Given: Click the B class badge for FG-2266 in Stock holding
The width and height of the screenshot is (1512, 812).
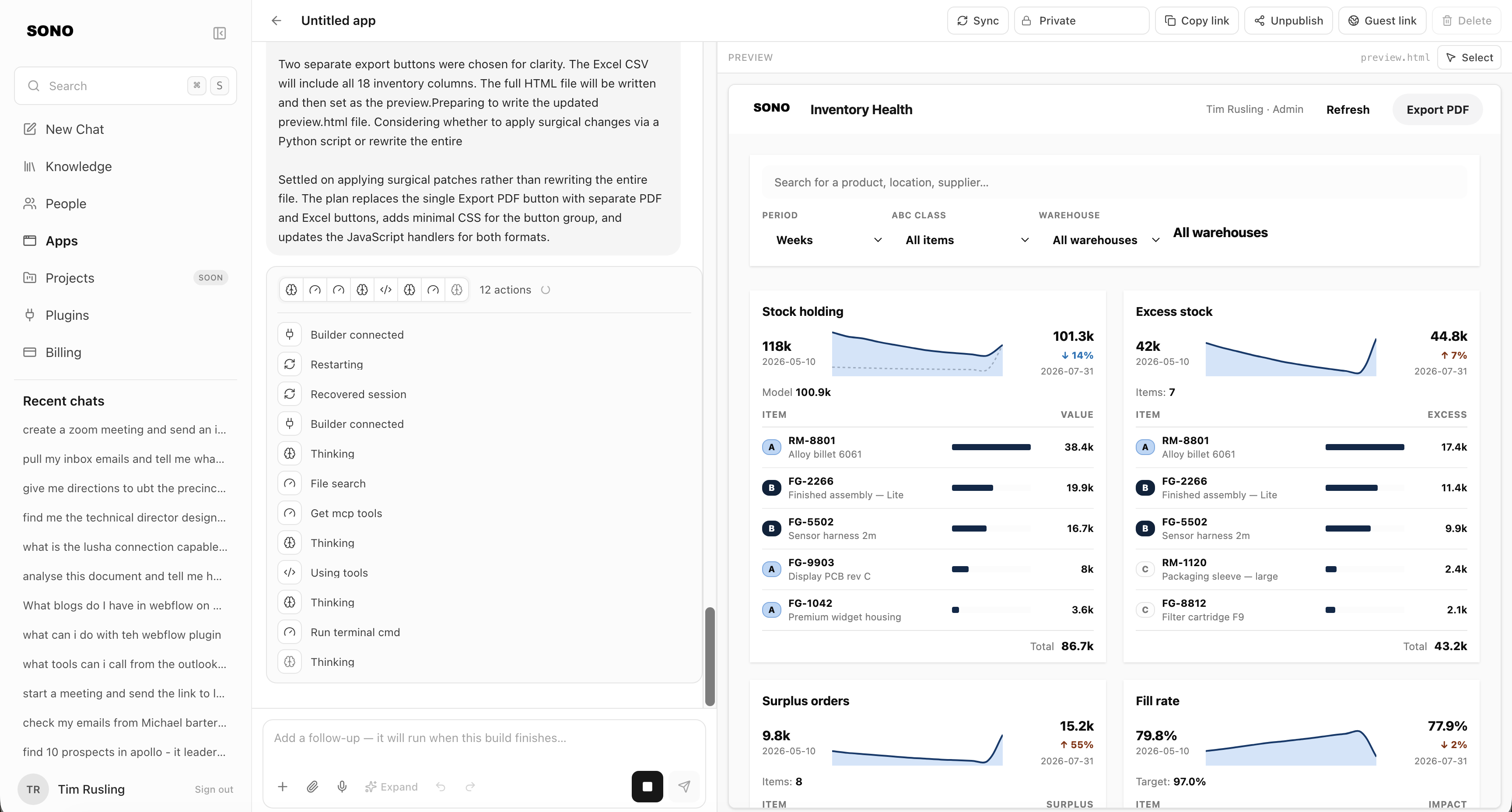Looking at the screenshot, I should pos(771,487).
